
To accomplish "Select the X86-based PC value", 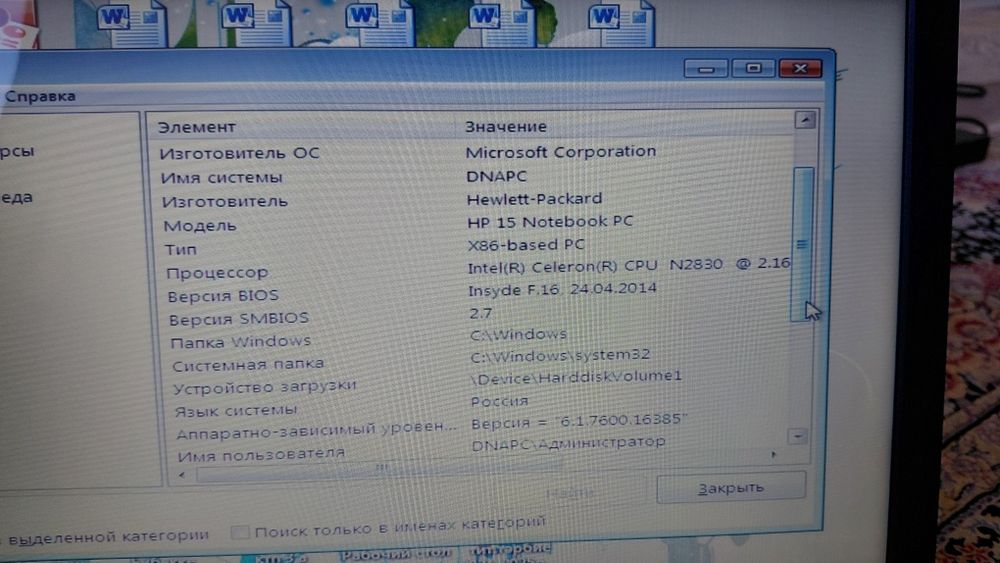I will click(x=526, y=245).
